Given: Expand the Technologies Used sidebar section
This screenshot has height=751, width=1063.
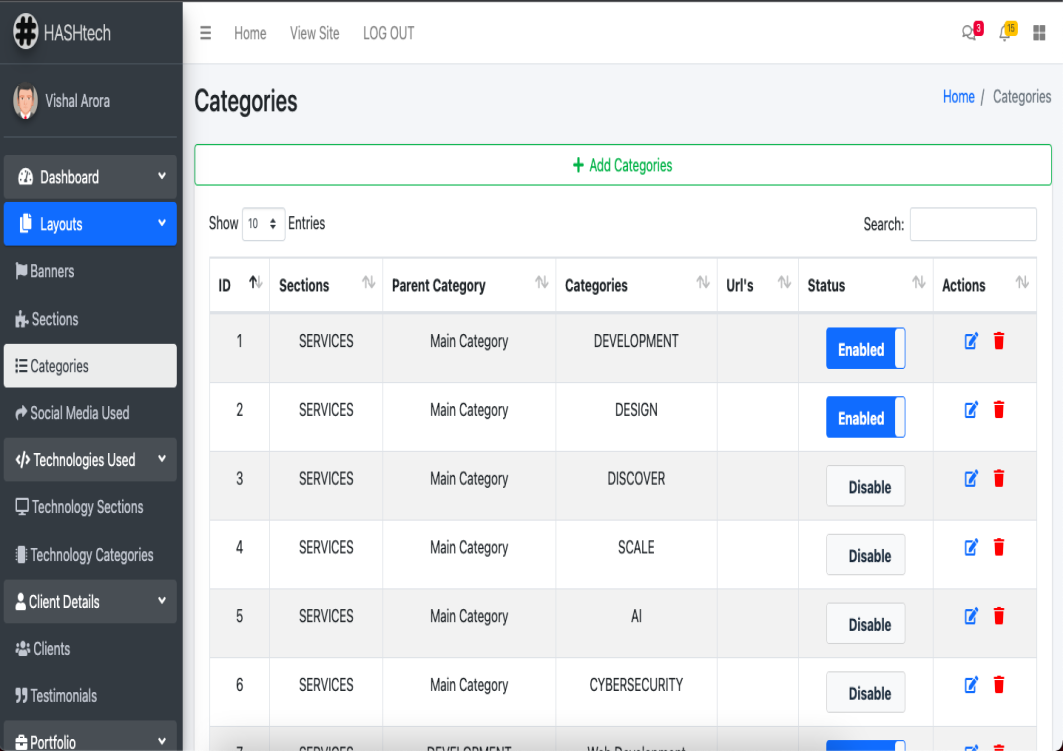Looking at the screenshot, I should point(90,460).
